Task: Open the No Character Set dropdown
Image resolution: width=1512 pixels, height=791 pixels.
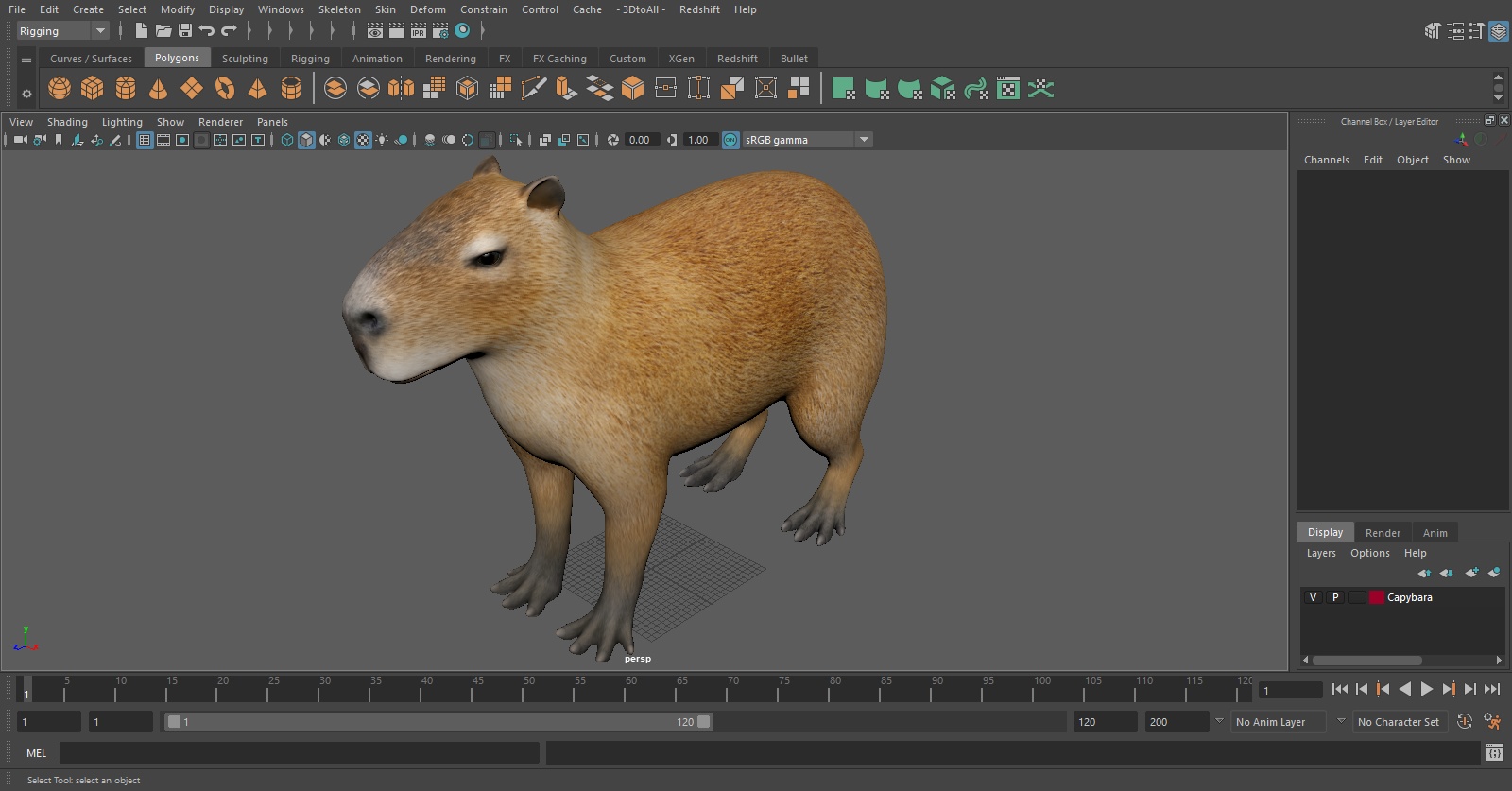Action: pos(1400,722)
